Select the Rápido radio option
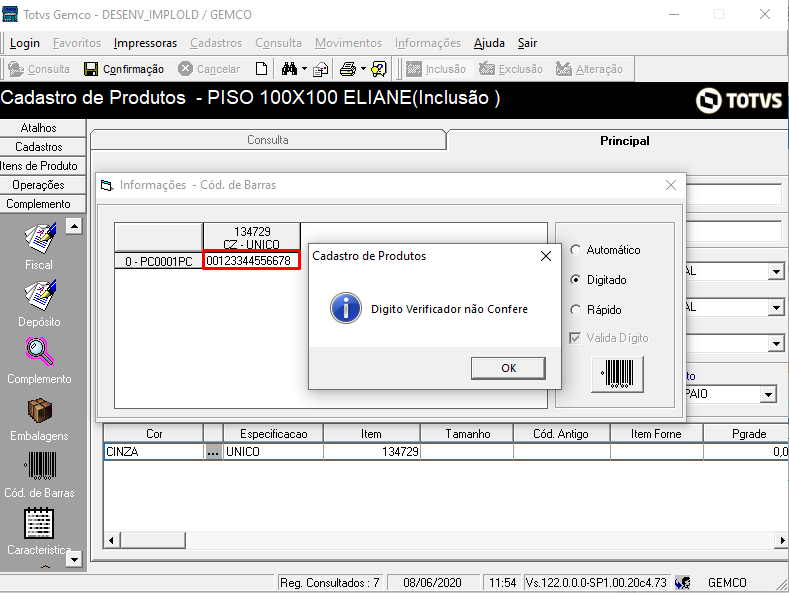 click(575, 310)
